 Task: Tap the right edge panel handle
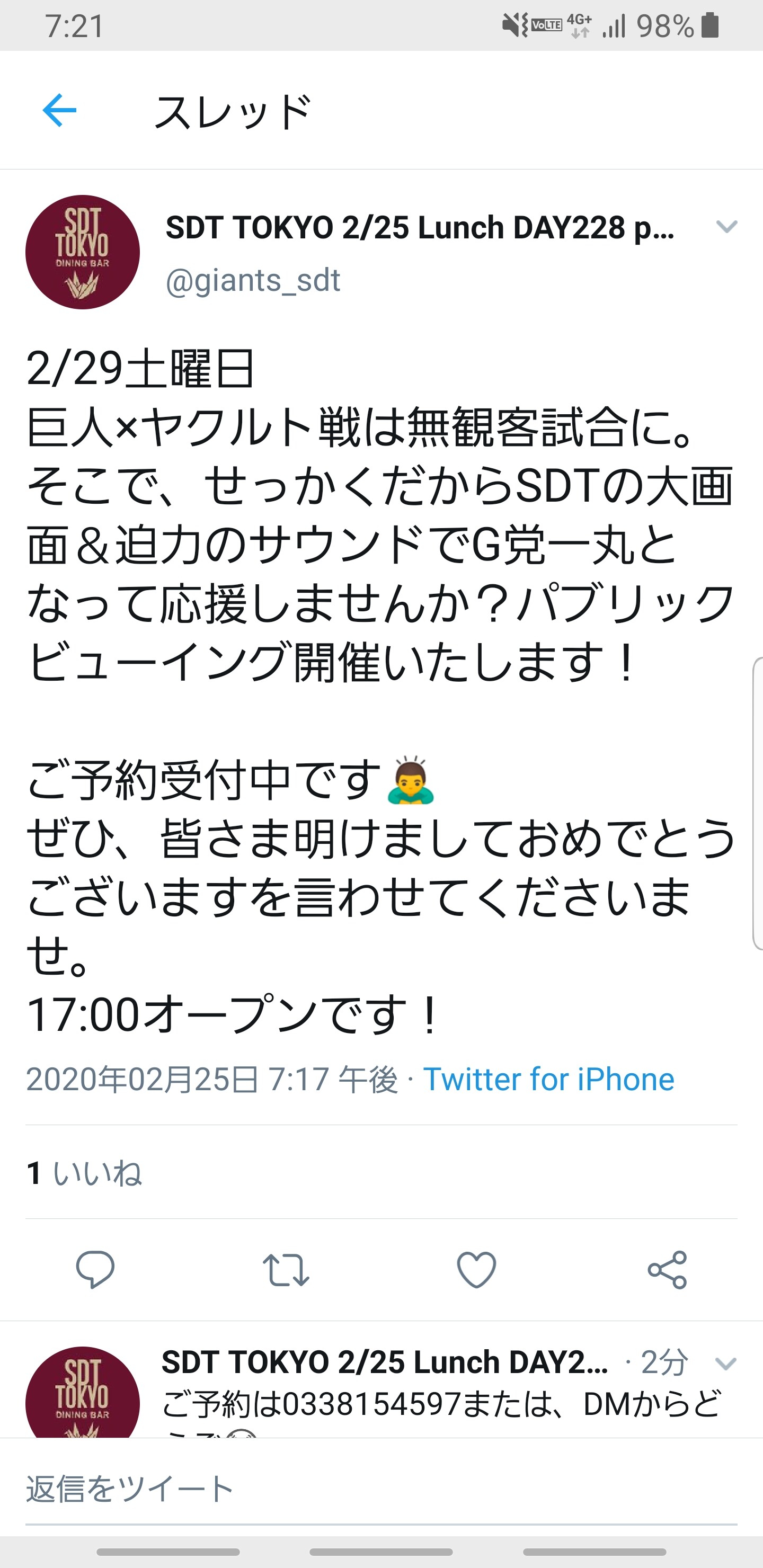(758, 804)
